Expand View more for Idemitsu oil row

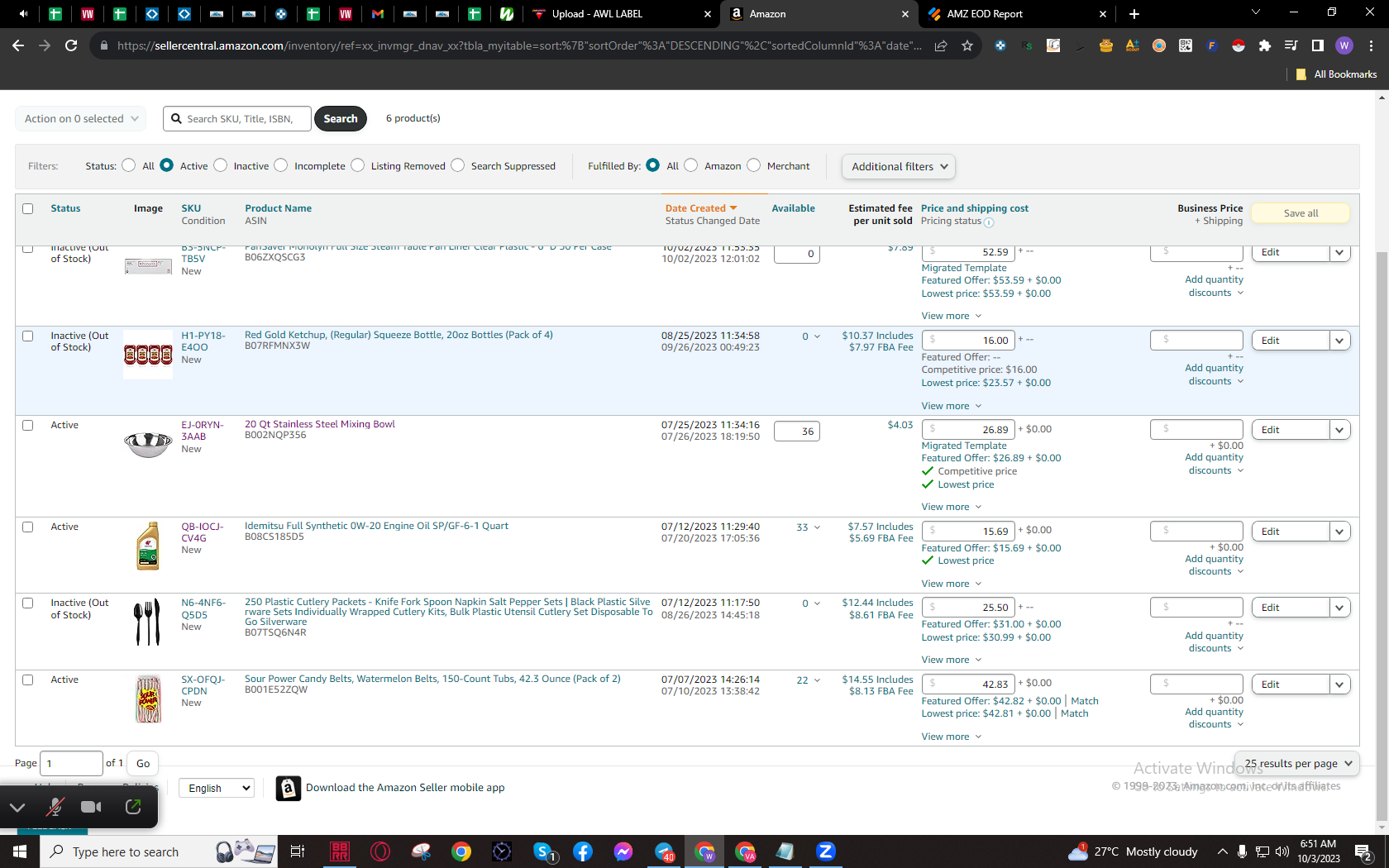tap(952, 584)
